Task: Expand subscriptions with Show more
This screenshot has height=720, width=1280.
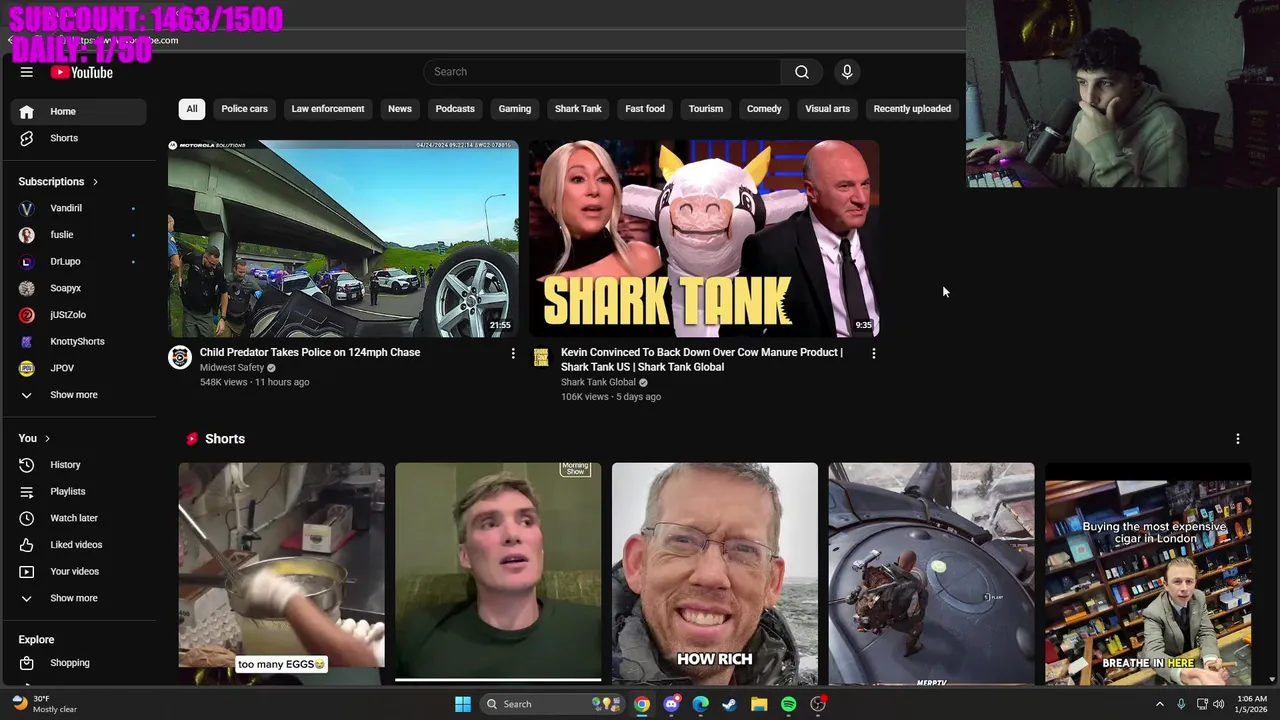Action: (78, 395)
